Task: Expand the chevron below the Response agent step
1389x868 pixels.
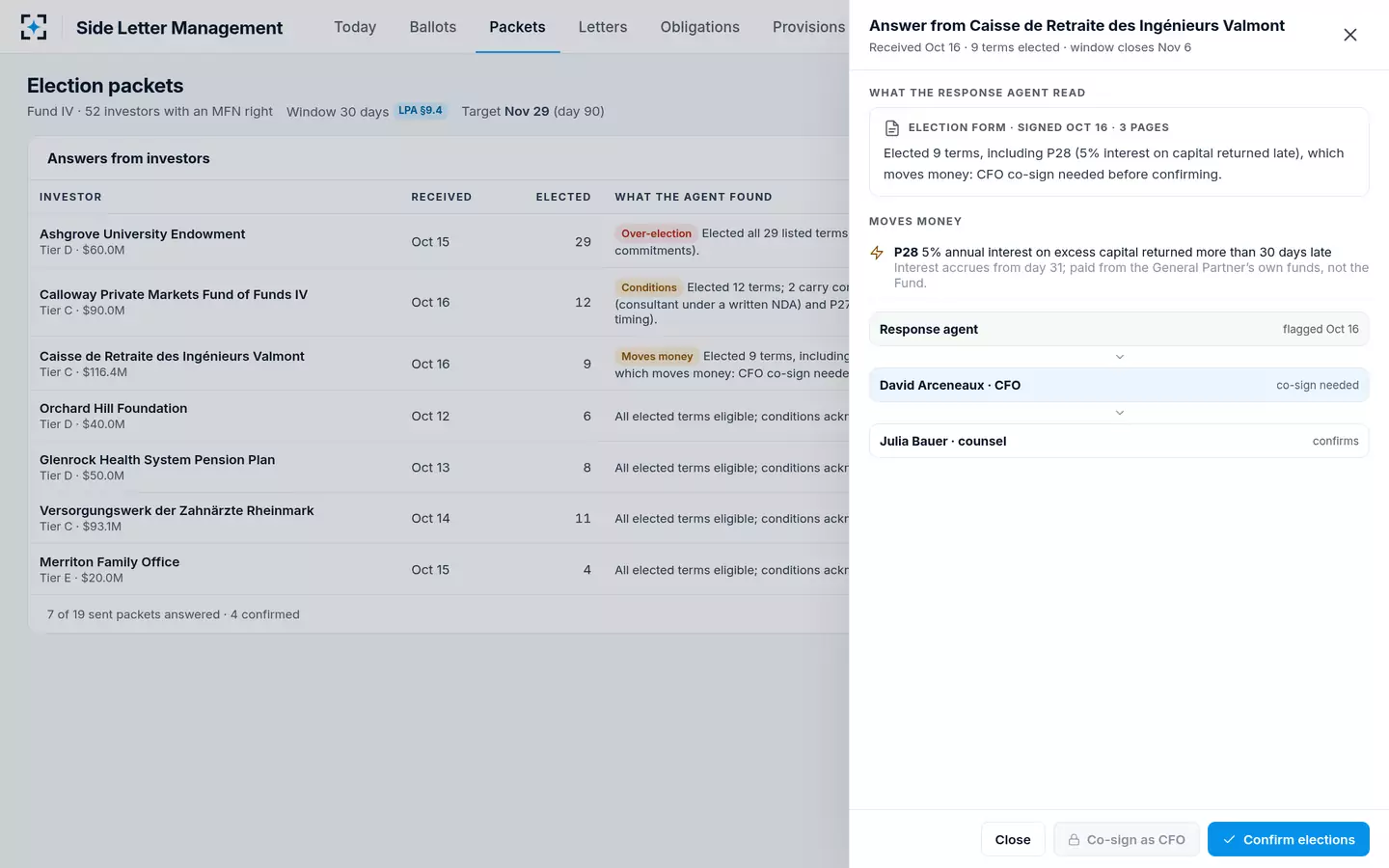Action: 1120,357
